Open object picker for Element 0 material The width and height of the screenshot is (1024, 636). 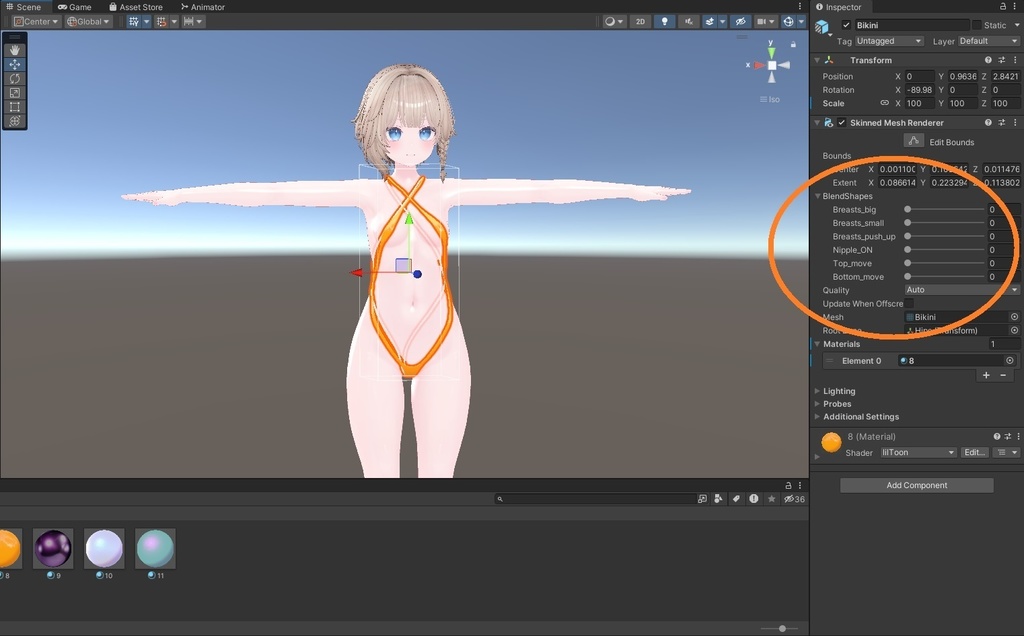click(1010, 360)
